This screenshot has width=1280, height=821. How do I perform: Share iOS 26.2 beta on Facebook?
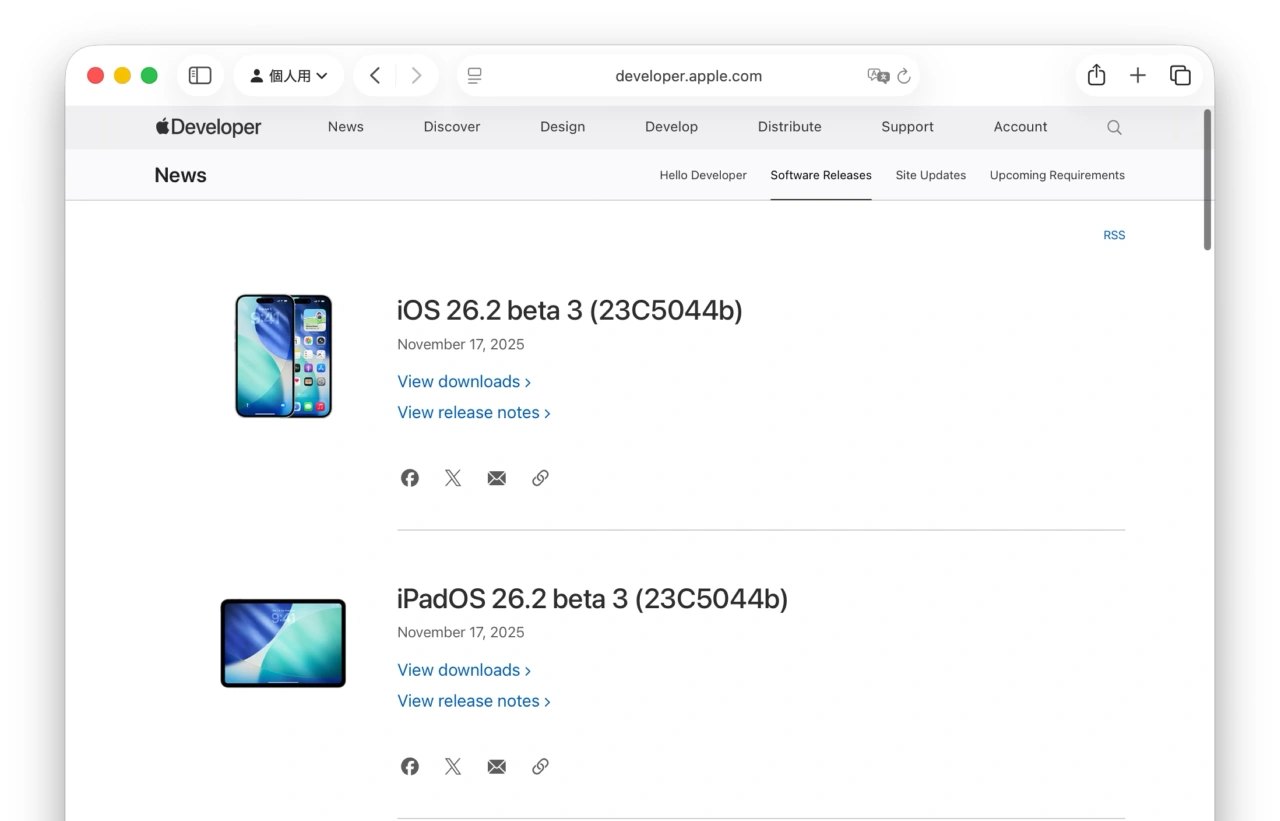409,477
